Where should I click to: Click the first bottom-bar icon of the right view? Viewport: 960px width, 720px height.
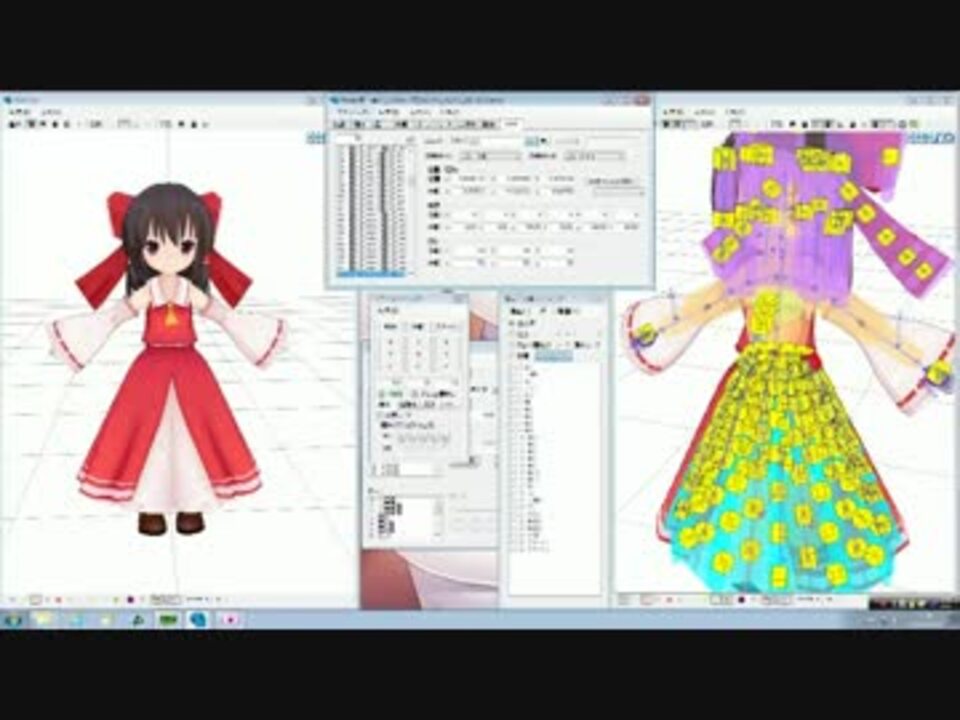(x=625, y=599)
